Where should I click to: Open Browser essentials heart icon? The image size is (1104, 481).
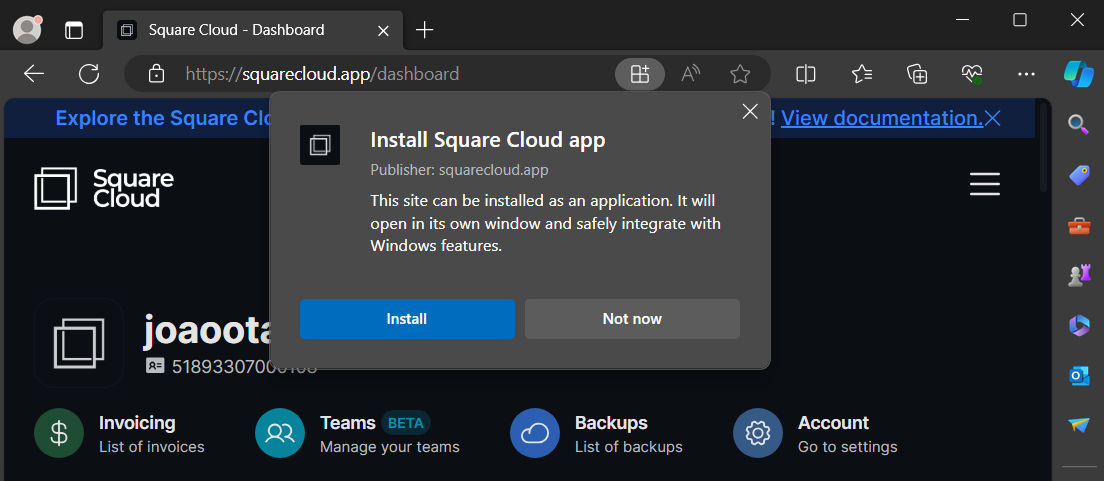point(972,74)
